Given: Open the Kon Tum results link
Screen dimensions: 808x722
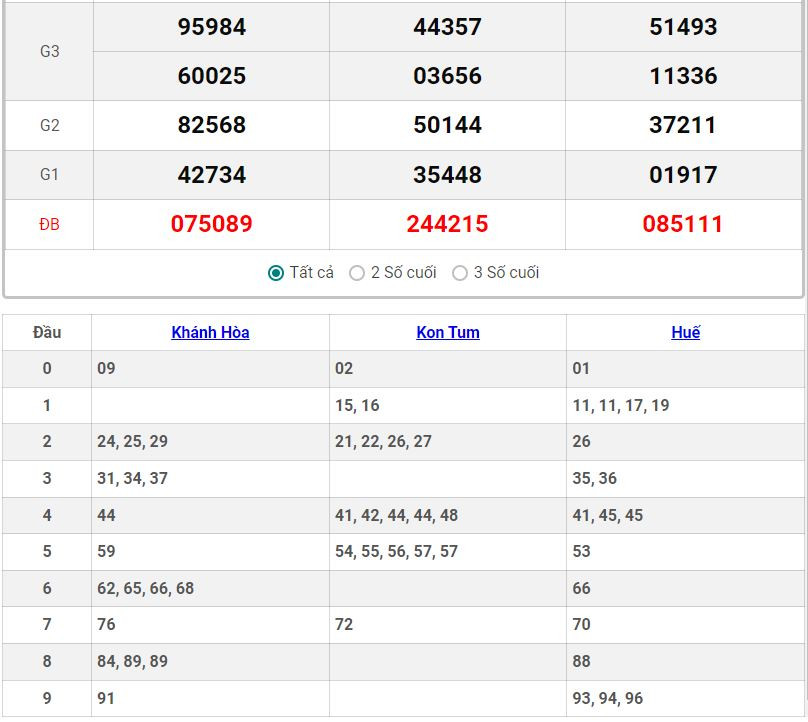Looking at the screenshot, I should point(447,333).
